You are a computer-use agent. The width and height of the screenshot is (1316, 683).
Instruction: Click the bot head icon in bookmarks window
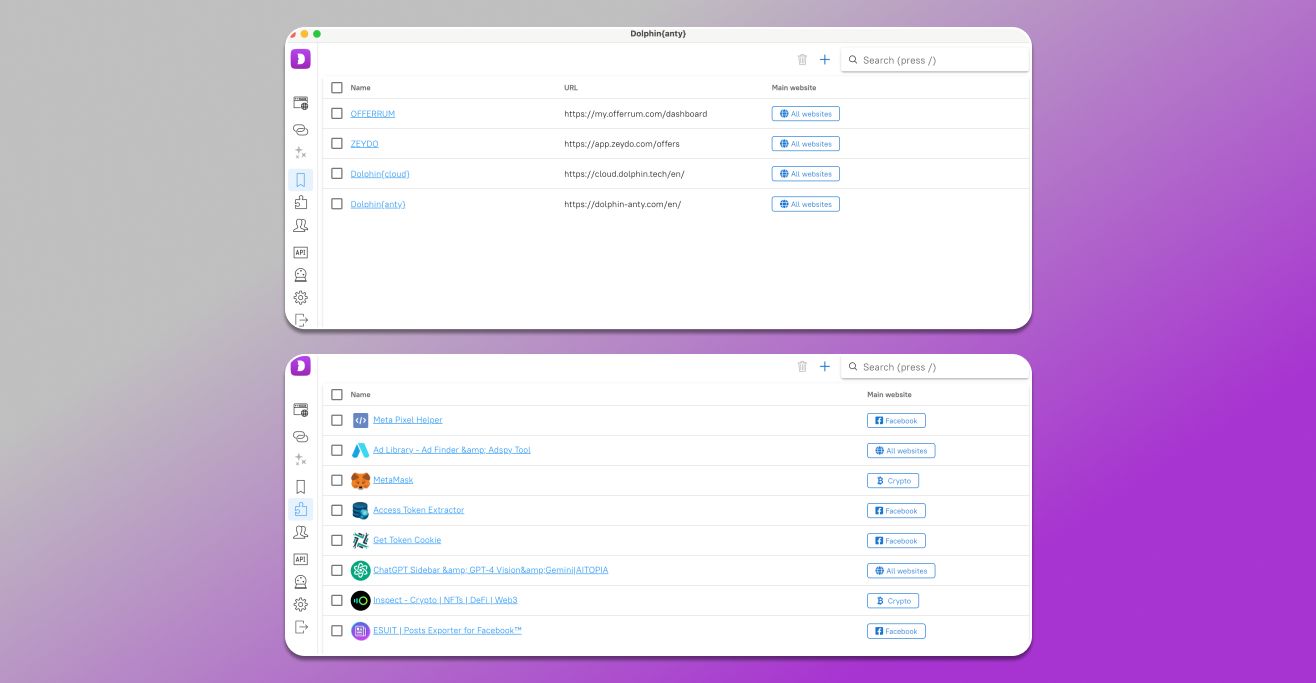(300, 275)
